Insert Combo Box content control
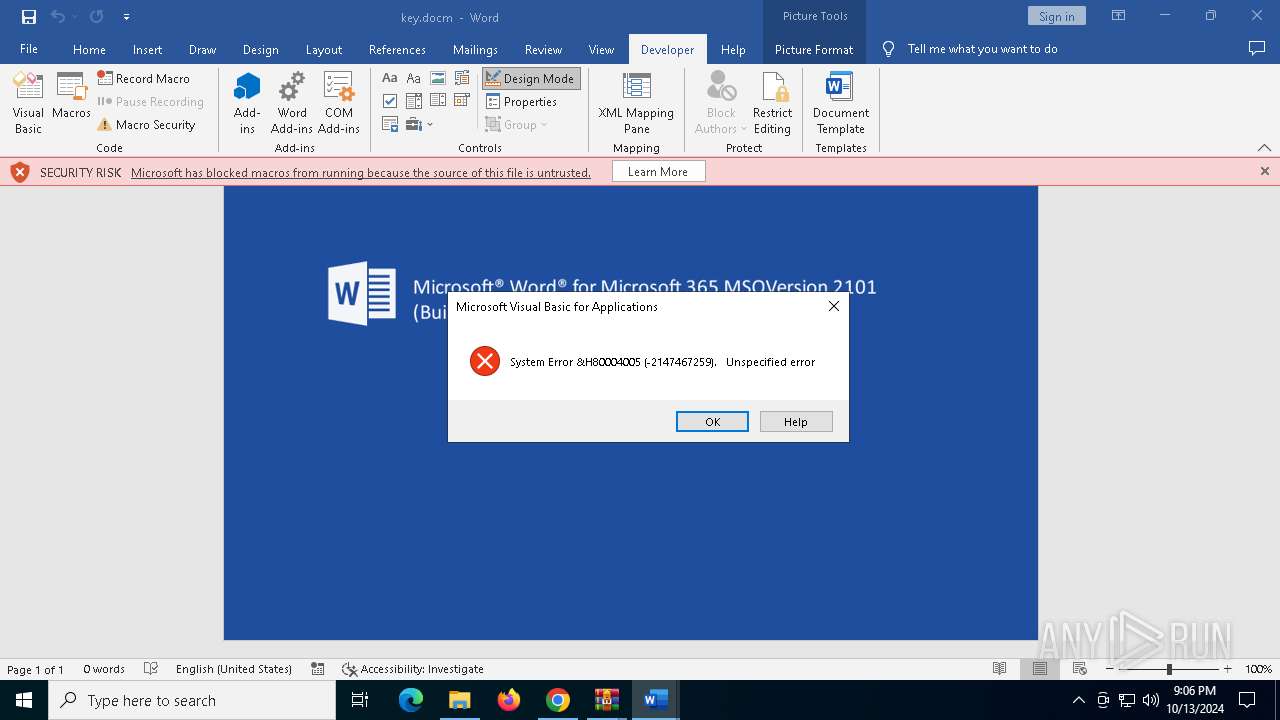Viewport: 1280px width, 720px height. click(x=414, y=101)
